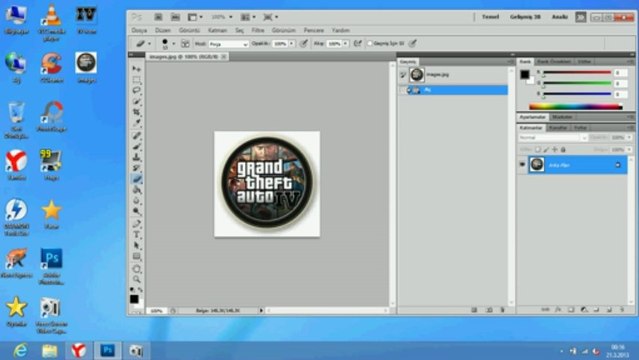Set history brush source for images.jpg snapshot
Screen dimensions: 639x360
coord(403,75)
